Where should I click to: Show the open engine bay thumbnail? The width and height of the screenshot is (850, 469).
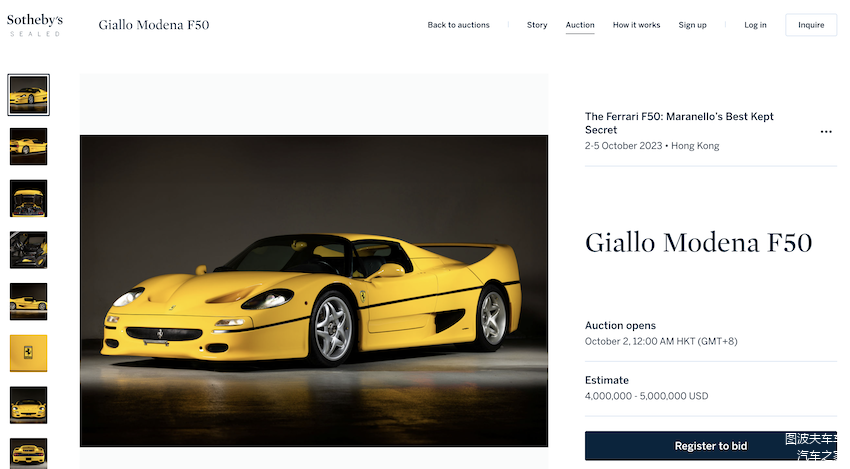[28, 198]
